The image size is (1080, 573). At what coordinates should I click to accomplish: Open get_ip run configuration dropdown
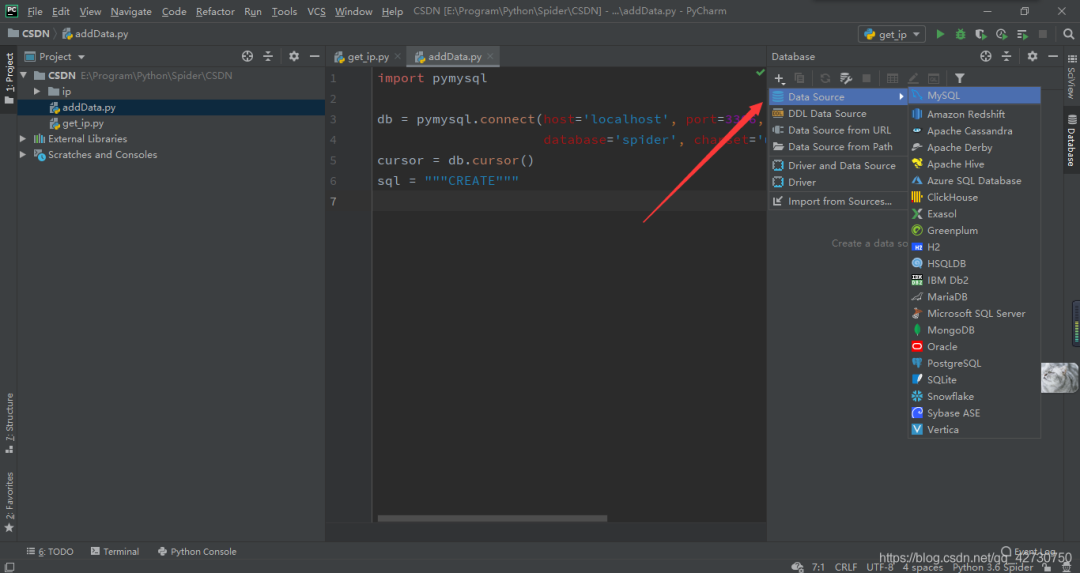891,34
